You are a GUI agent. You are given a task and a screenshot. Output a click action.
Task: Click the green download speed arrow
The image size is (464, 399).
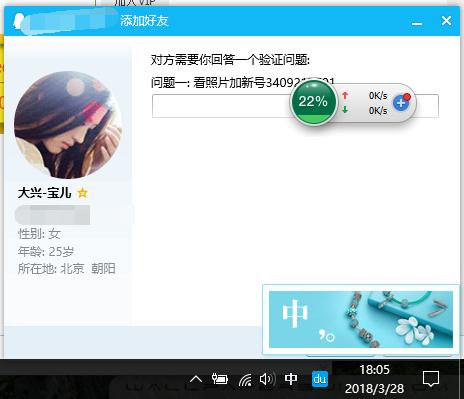click(345, 109)
